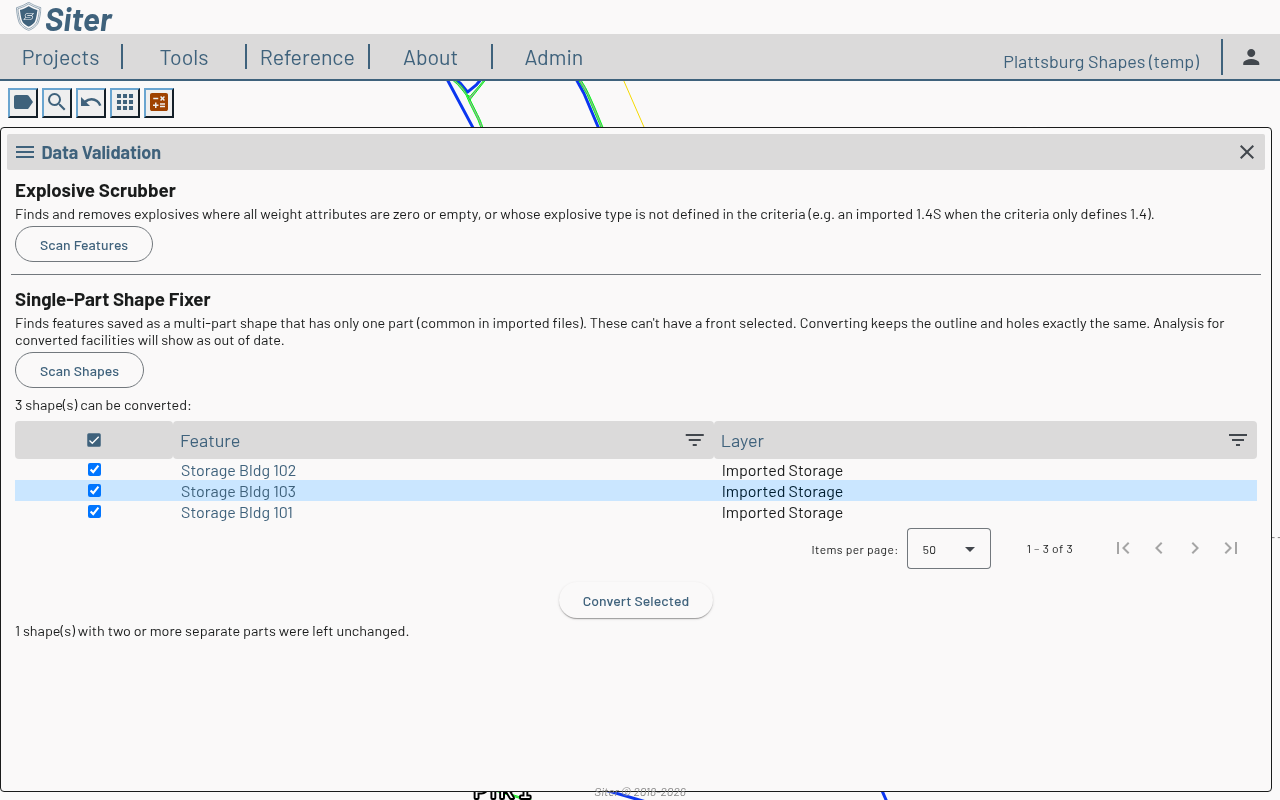The width and height of the screenshot is (1280, 800).
Task: Click the Scan Shapes button
Action: pyautogui.click(x=80, y=371)
